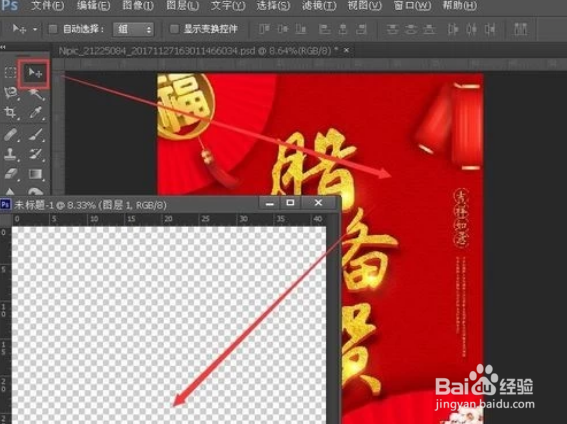
Task: Collapse the toolbox with the double-arrow
Action: pyautogui.click(x=3, y=47)
